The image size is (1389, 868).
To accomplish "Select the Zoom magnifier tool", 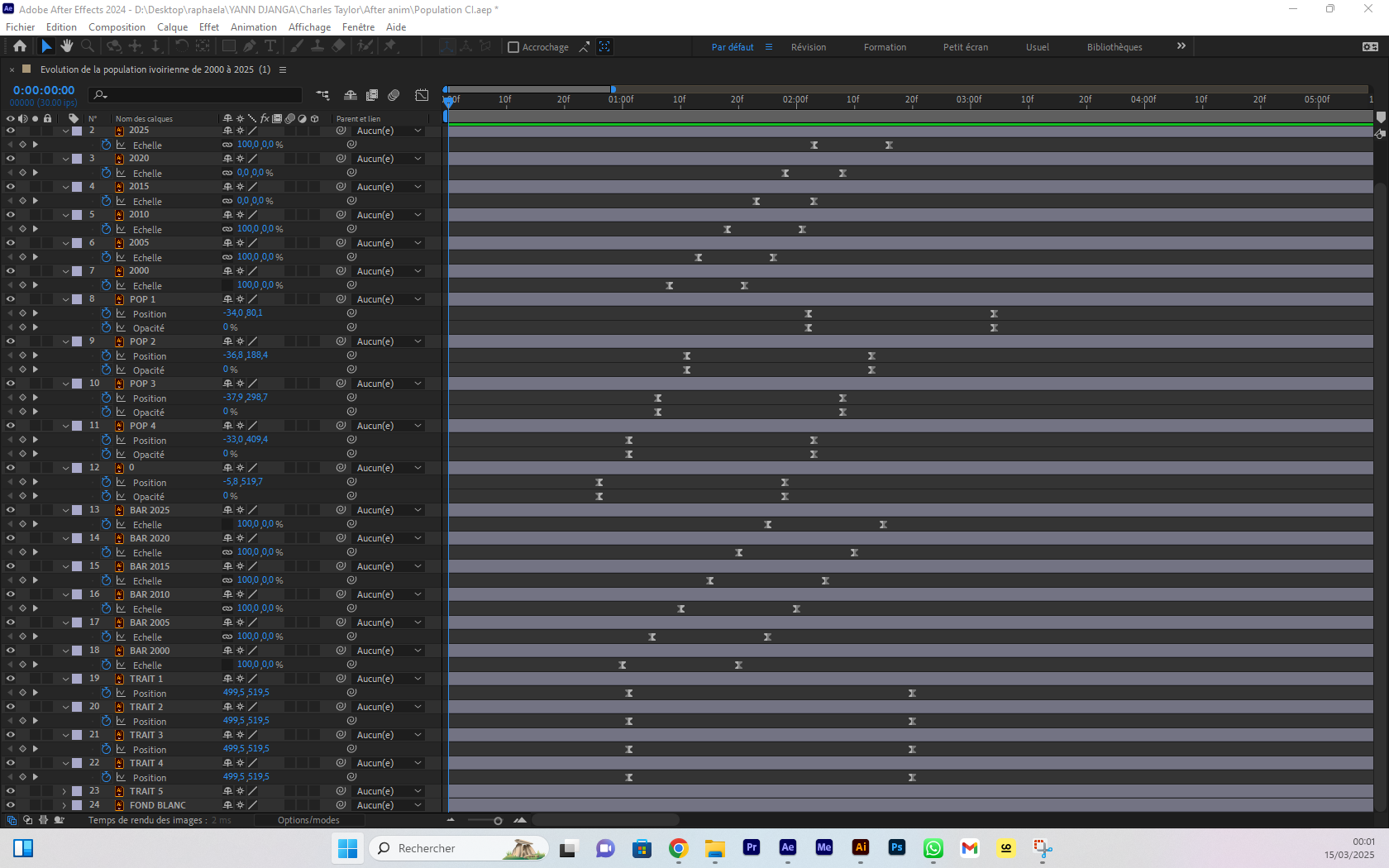I will pos(87,46).
